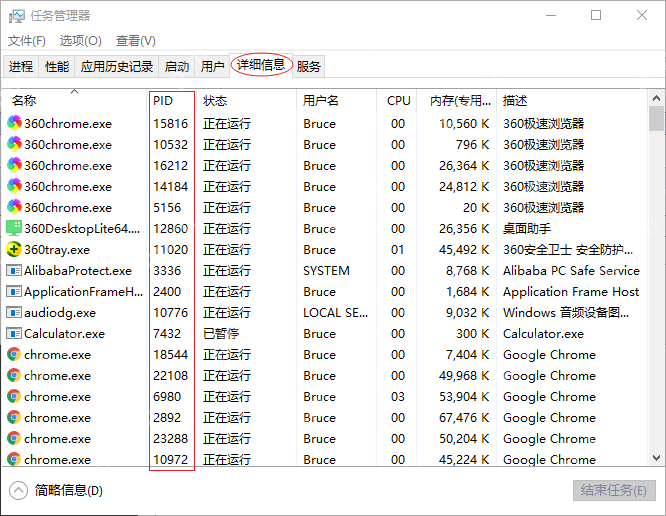Click chrome.exe icon with PID 18544
Viewport: 666px width, 516px height.
point(14,354)
